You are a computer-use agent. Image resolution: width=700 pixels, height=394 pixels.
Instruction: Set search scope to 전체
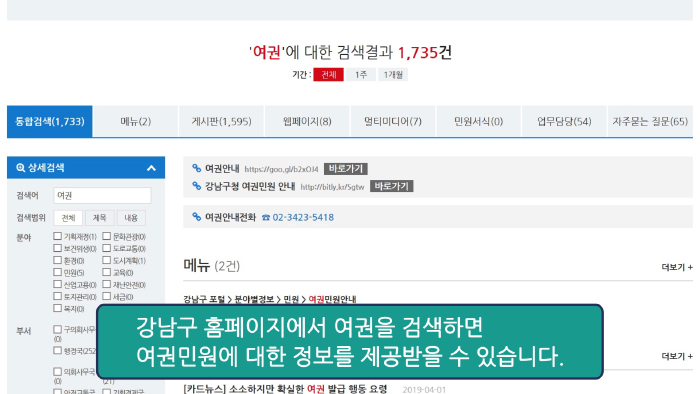pyautogui.click(x=68, y=218)
